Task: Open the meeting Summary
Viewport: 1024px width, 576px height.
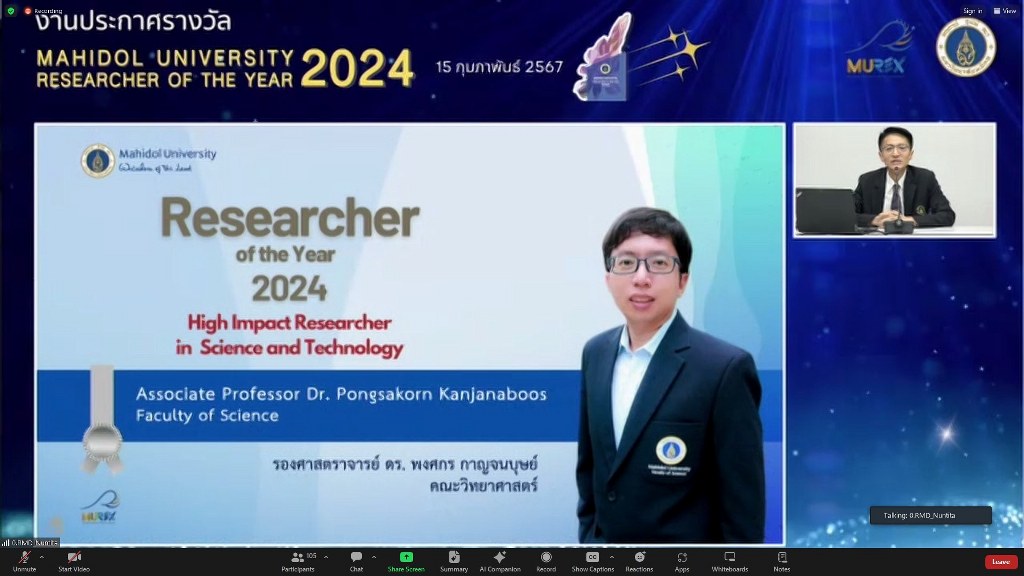Action: point(454,561)
